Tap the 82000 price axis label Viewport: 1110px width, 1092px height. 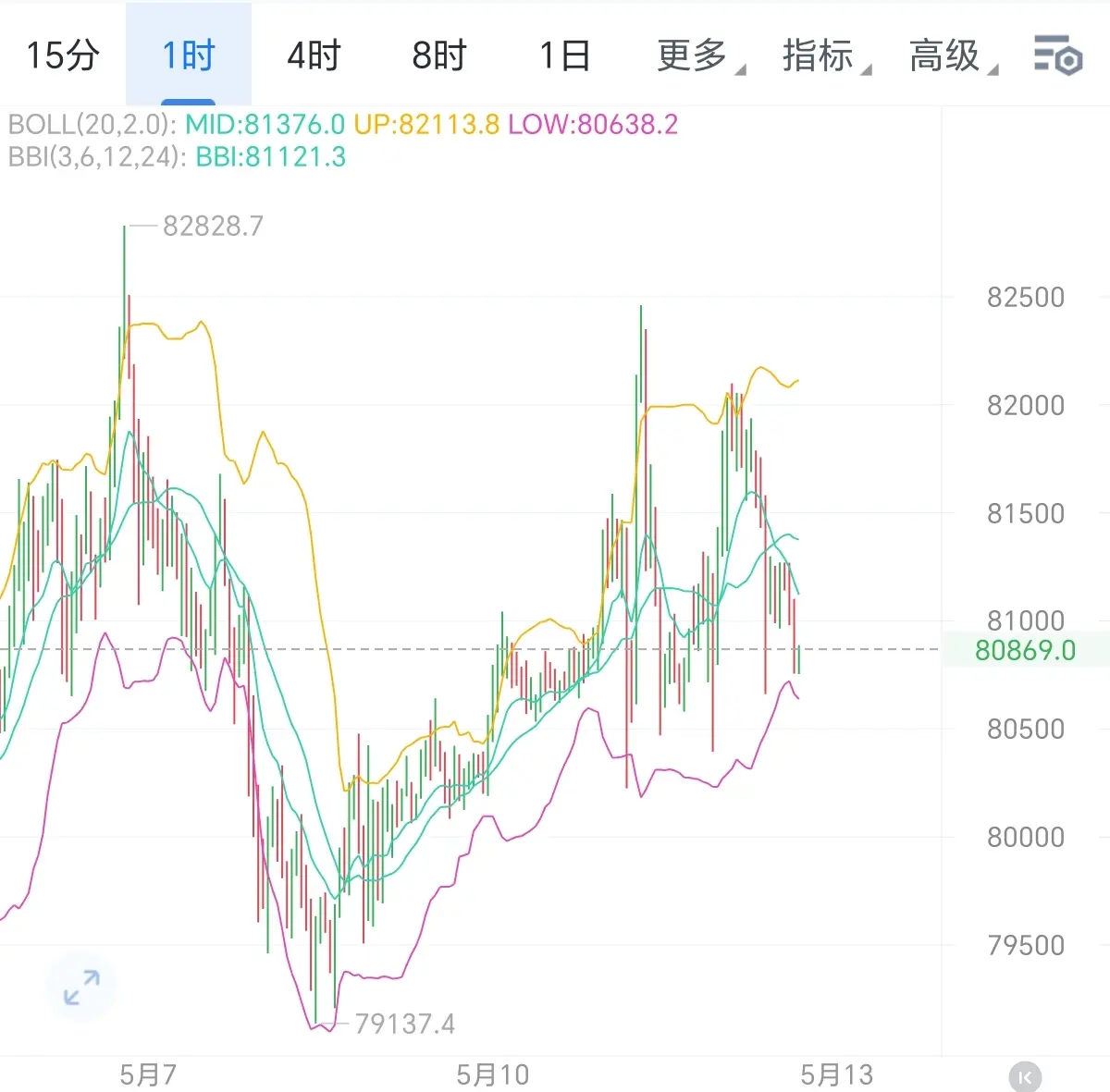[1026, 405]
